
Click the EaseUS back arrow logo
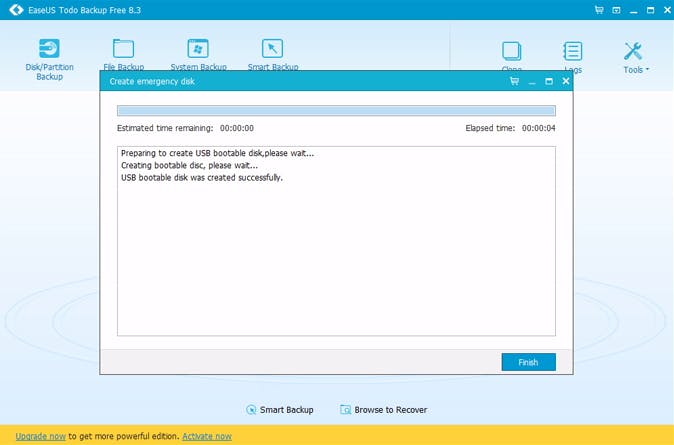[16, 9]
